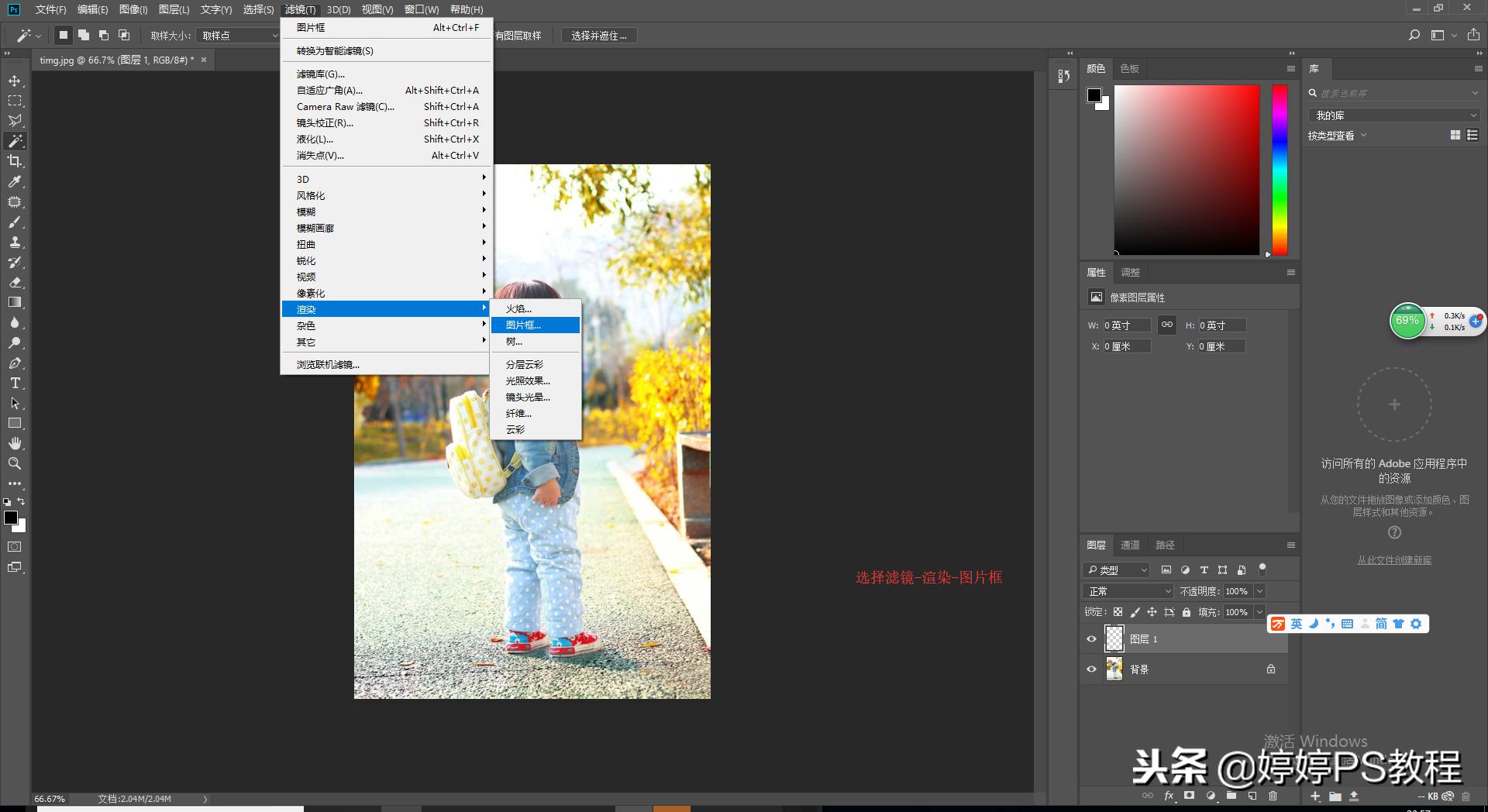Toggle visibility of 背景 layer
The image size is (1488, 812).
click(x=1091, y=669)
